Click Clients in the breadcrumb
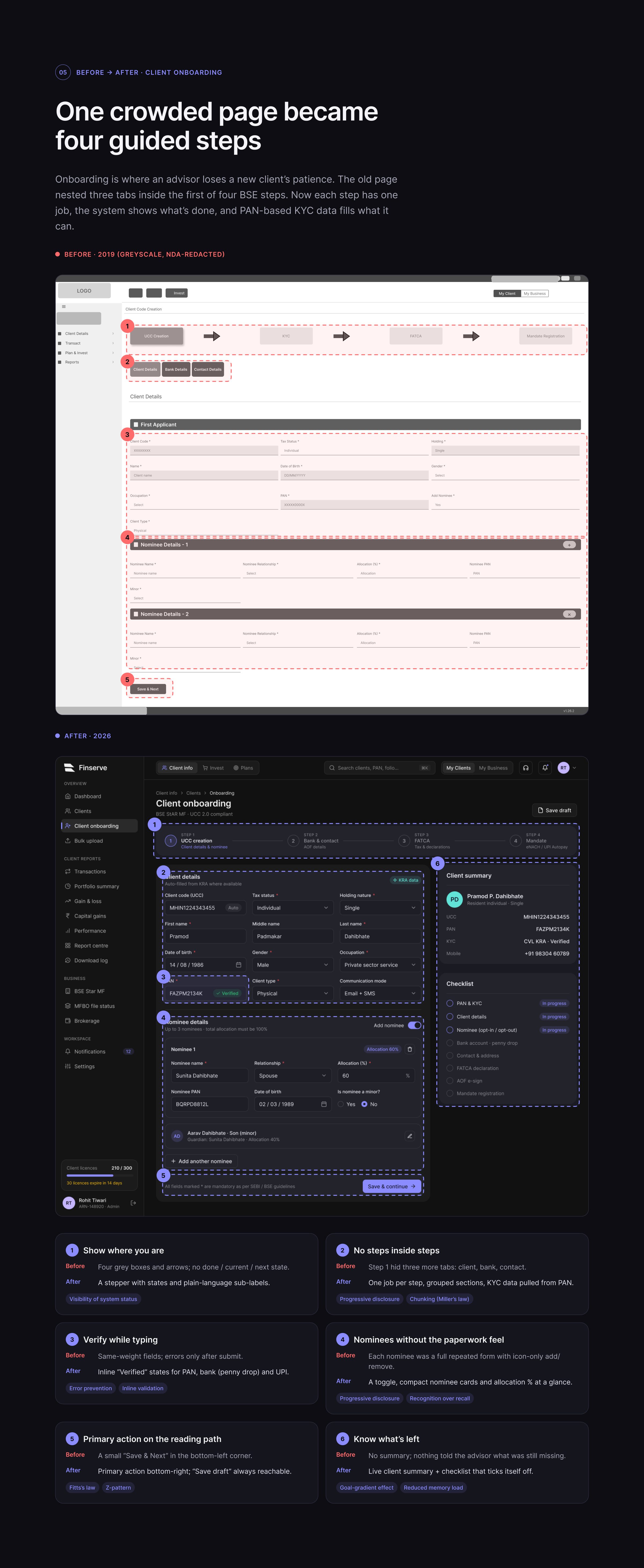The height and width of the screenshot is (1568, 644). [193, 793]
